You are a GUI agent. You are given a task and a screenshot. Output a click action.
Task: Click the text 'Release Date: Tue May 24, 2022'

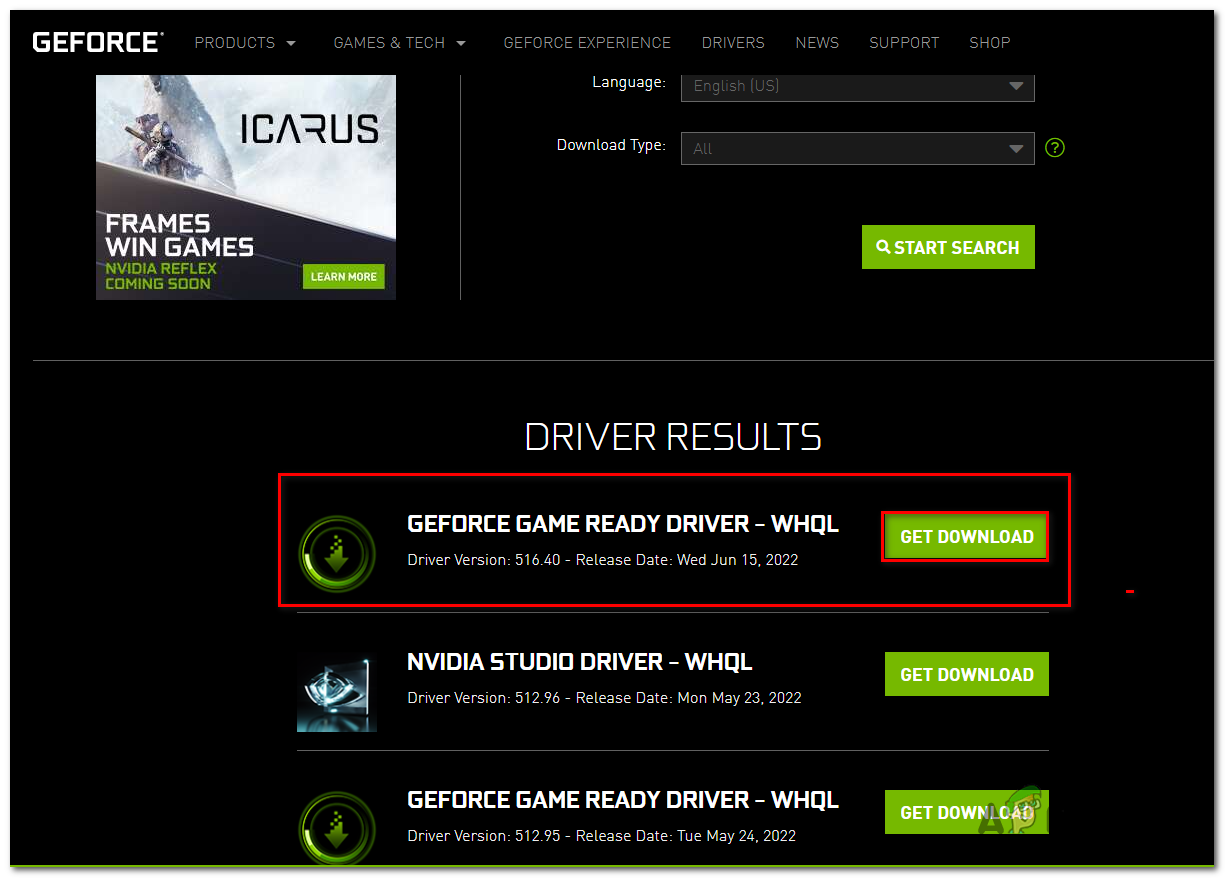pyautogui.click(x=686, y=836)
